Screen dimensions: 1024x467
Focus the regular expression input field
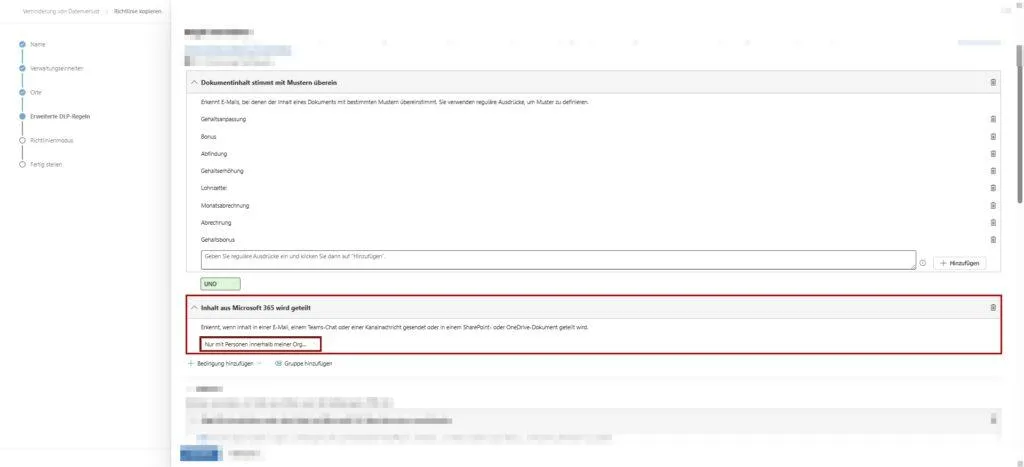pyautogui.click(x=558, y=259)
